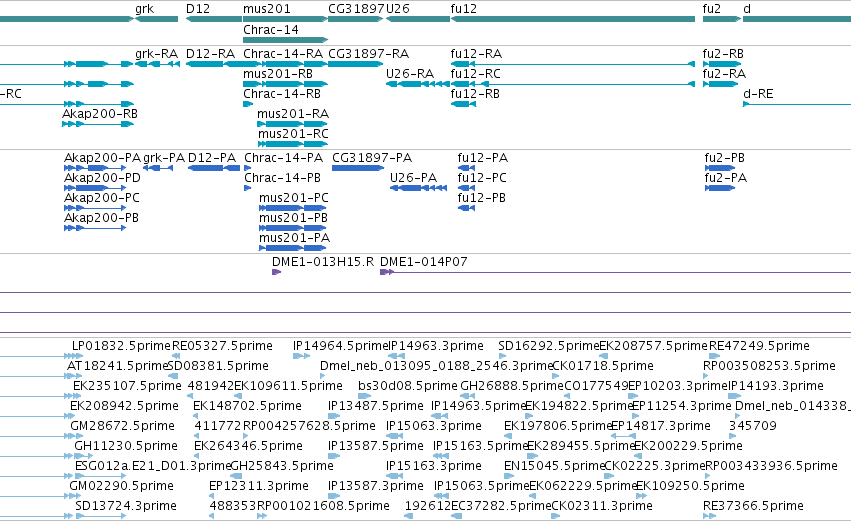Select transcript grk-RA
The width and height of the screenshot is (851, 521).
(x=156, y=54)
